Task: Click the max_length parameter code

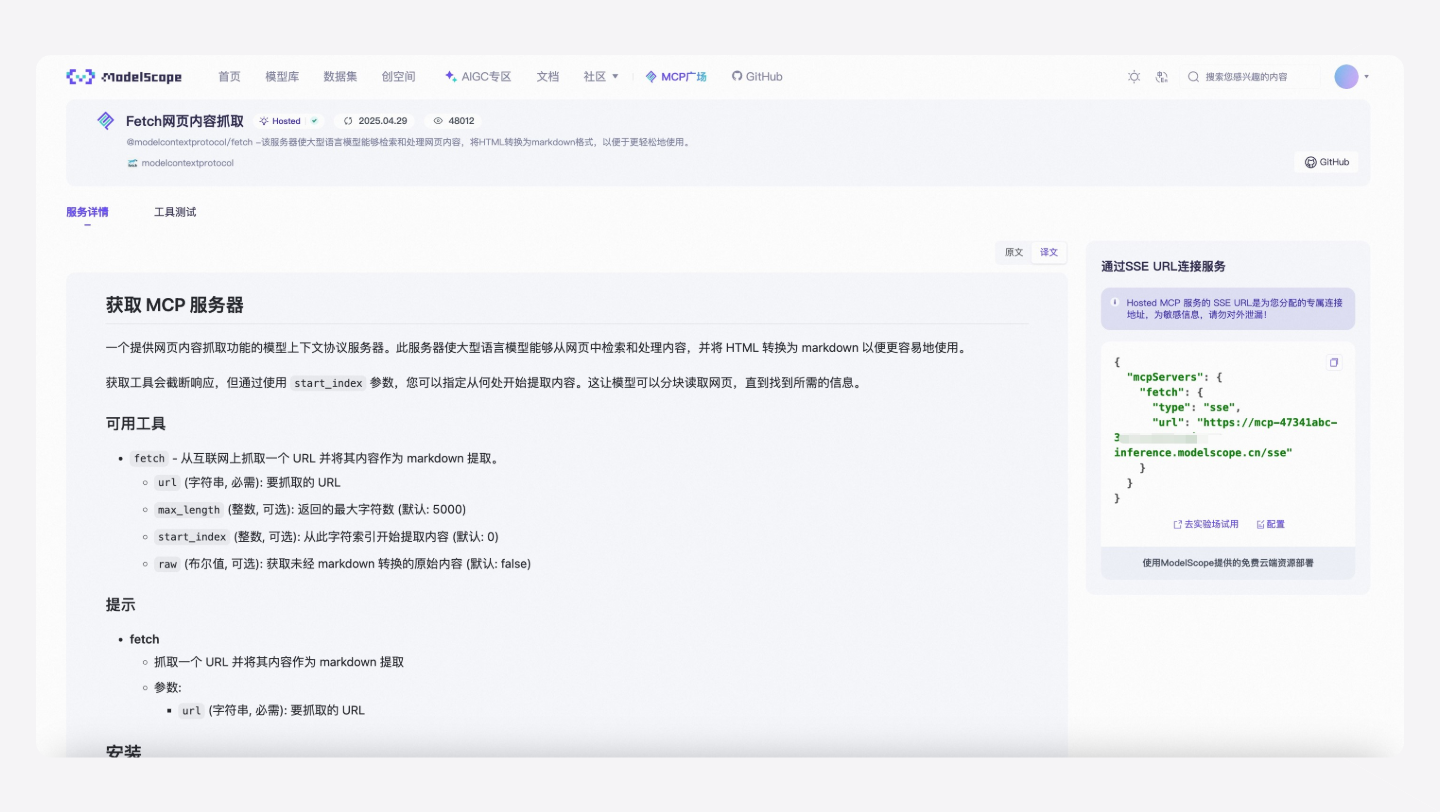Action: click(x=189, y=510)
